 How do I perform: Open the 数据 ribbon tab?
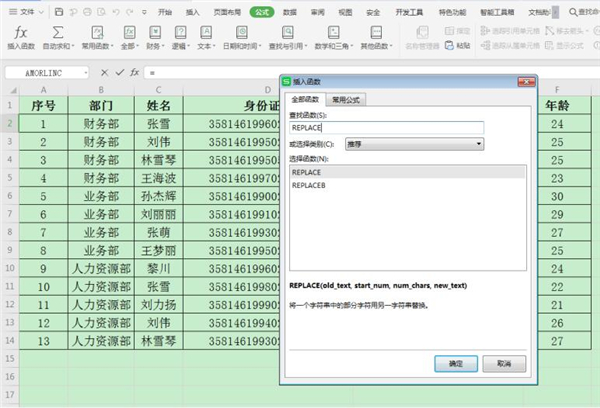click(289, 11)
